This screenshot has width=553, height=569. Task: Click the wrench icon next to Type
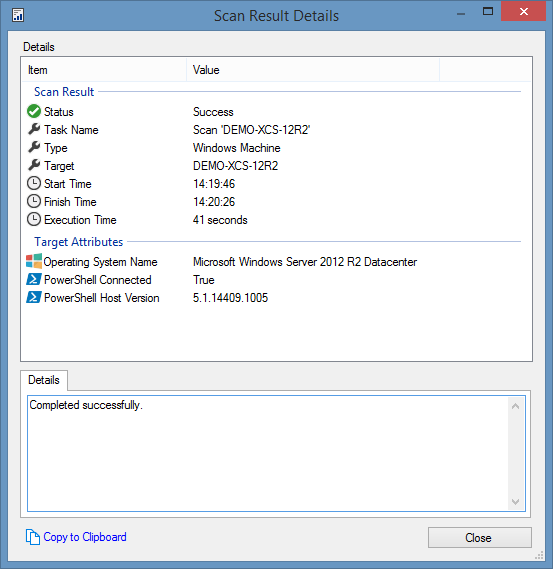coord(34,147)
